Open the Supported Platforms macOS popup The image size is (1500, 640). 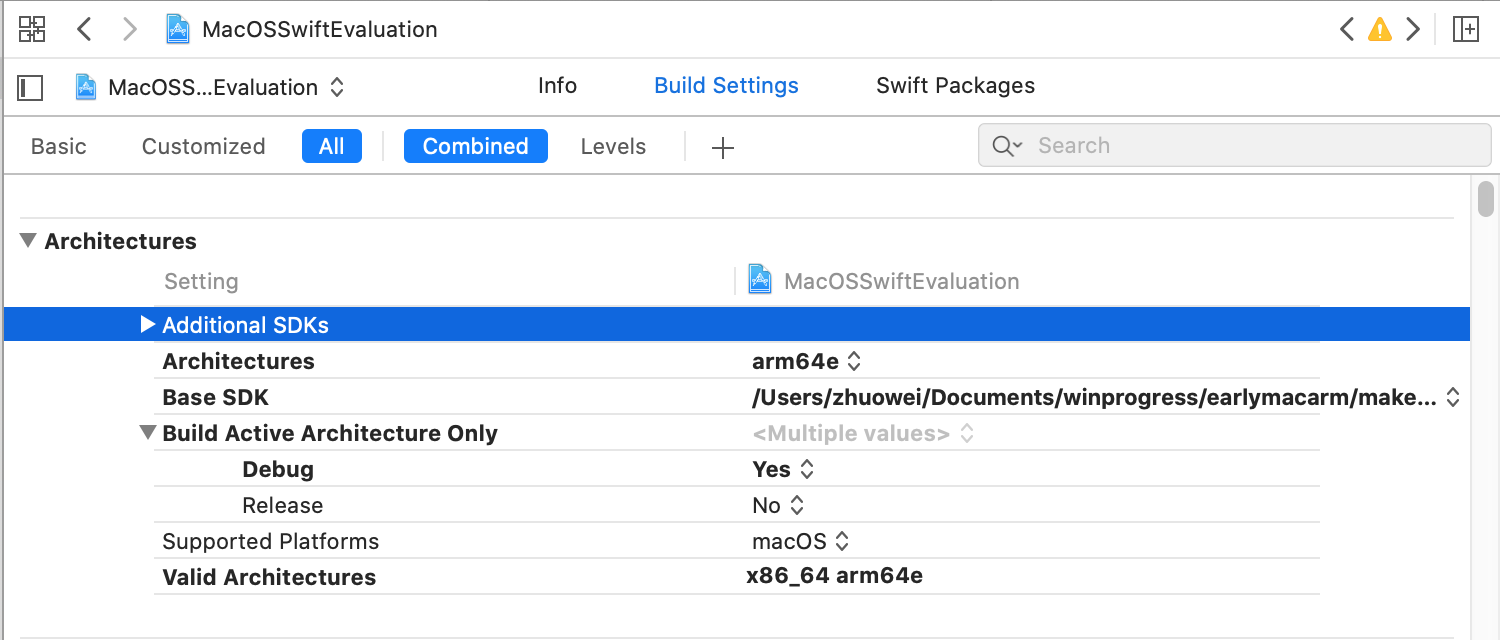tap(801, 541)
